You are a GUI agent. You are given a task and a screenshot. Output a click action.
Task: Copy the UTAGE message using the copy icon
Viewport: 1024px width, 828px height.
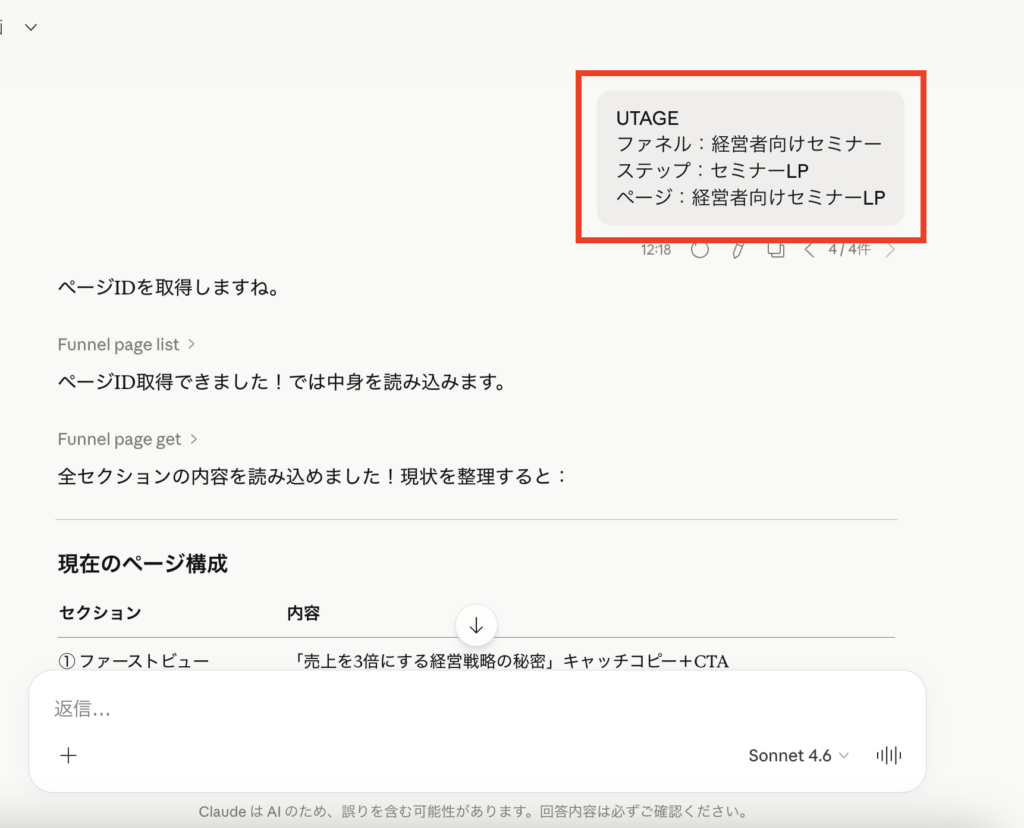775,250
